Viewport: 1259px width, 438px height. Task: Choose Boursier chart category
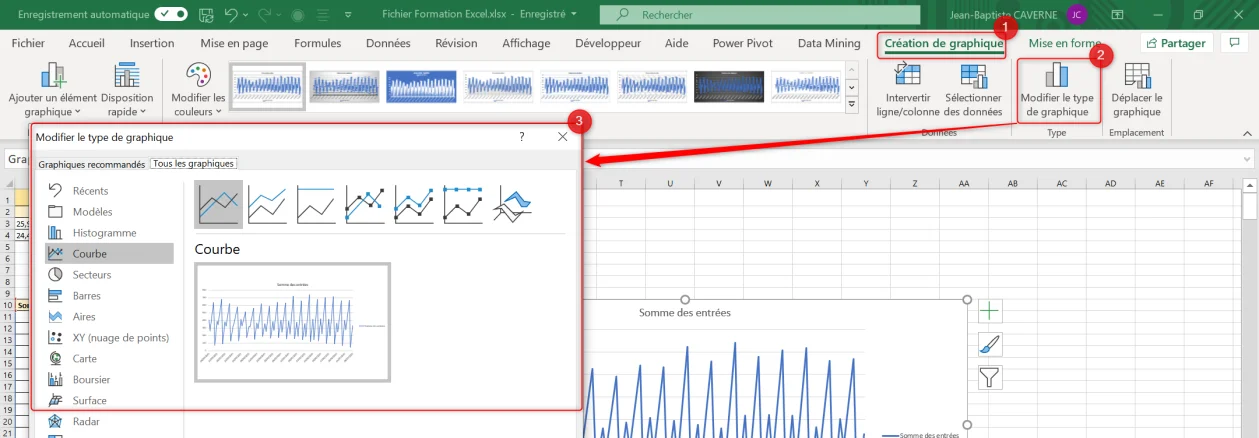109,379
